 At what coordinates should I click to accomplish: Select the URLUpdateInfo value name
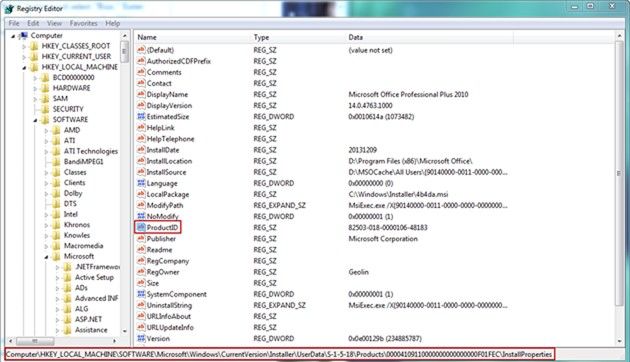[x=170, y=327]
